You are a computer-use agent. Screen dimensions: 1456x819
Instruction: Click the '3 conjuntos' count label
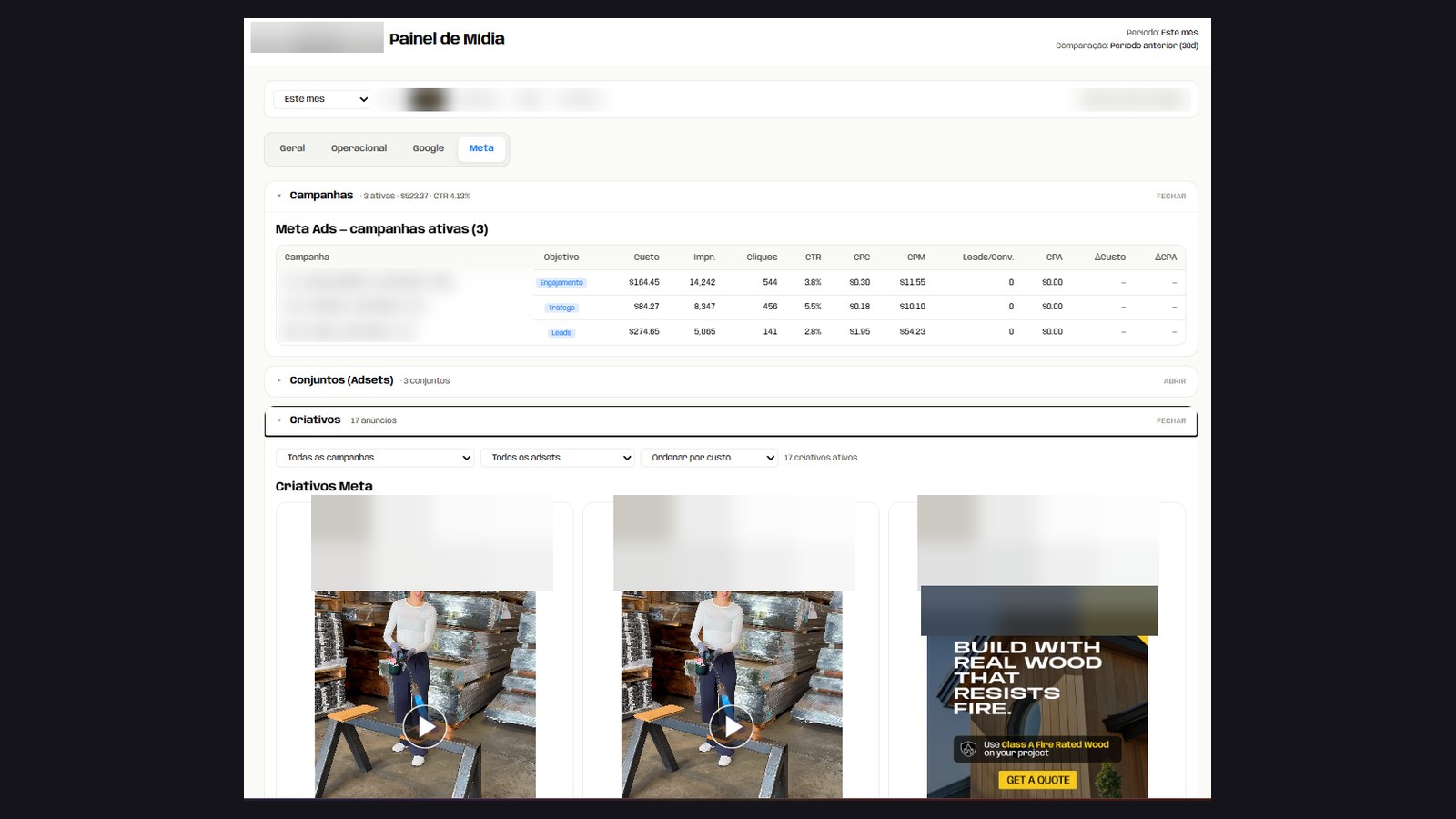pyautogui.click(x=426, y=381)
